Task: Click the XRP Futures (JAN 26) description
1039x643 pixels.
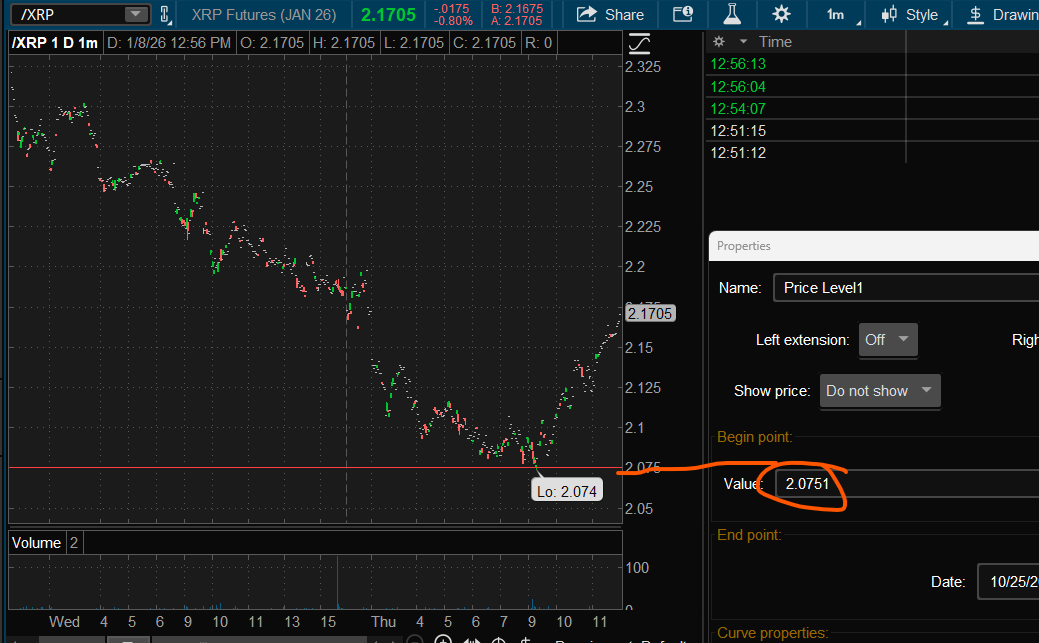Action: (264, 15)
